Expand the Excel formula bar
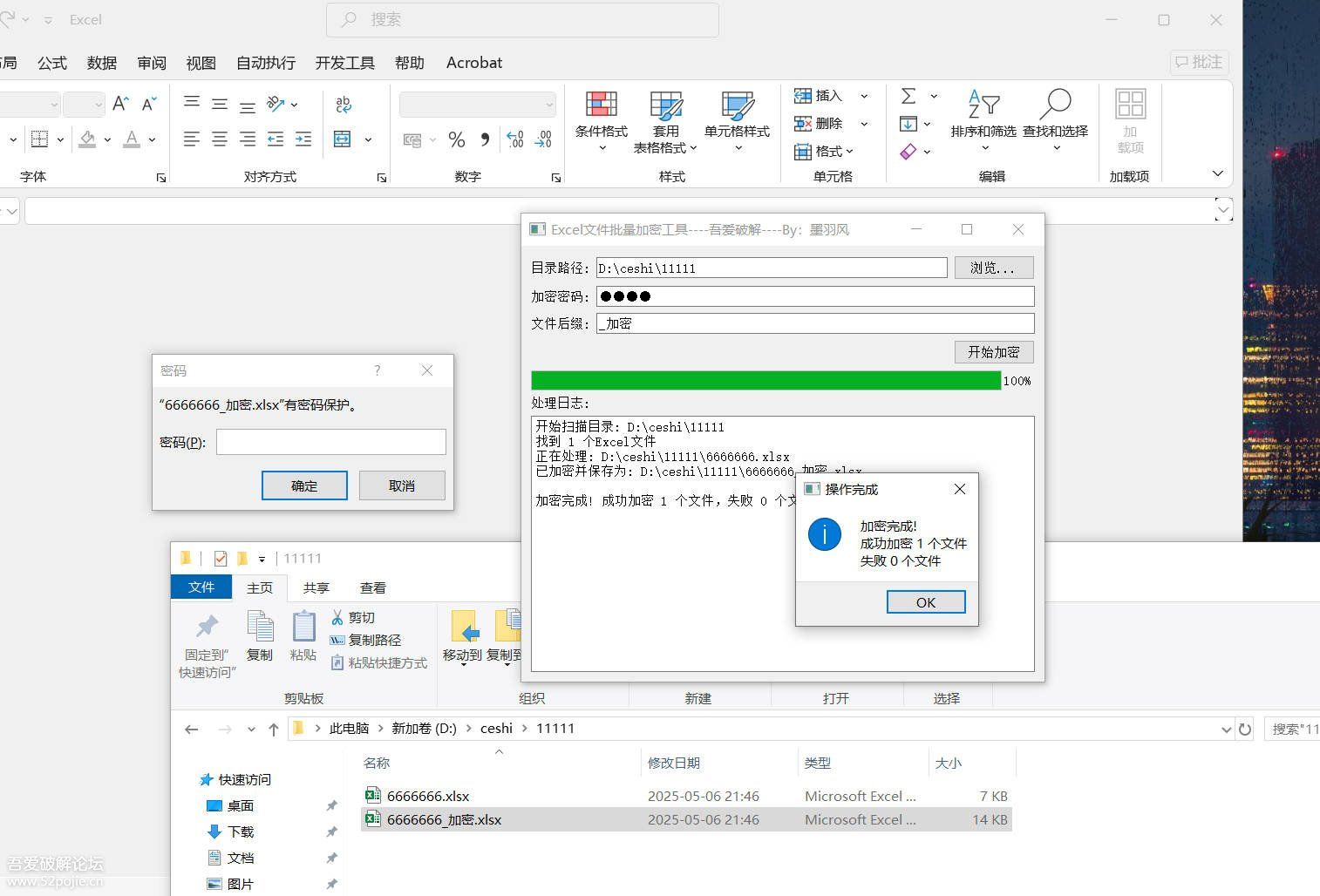Viewport: 1320px width, 896px height. pos(1223,210)
